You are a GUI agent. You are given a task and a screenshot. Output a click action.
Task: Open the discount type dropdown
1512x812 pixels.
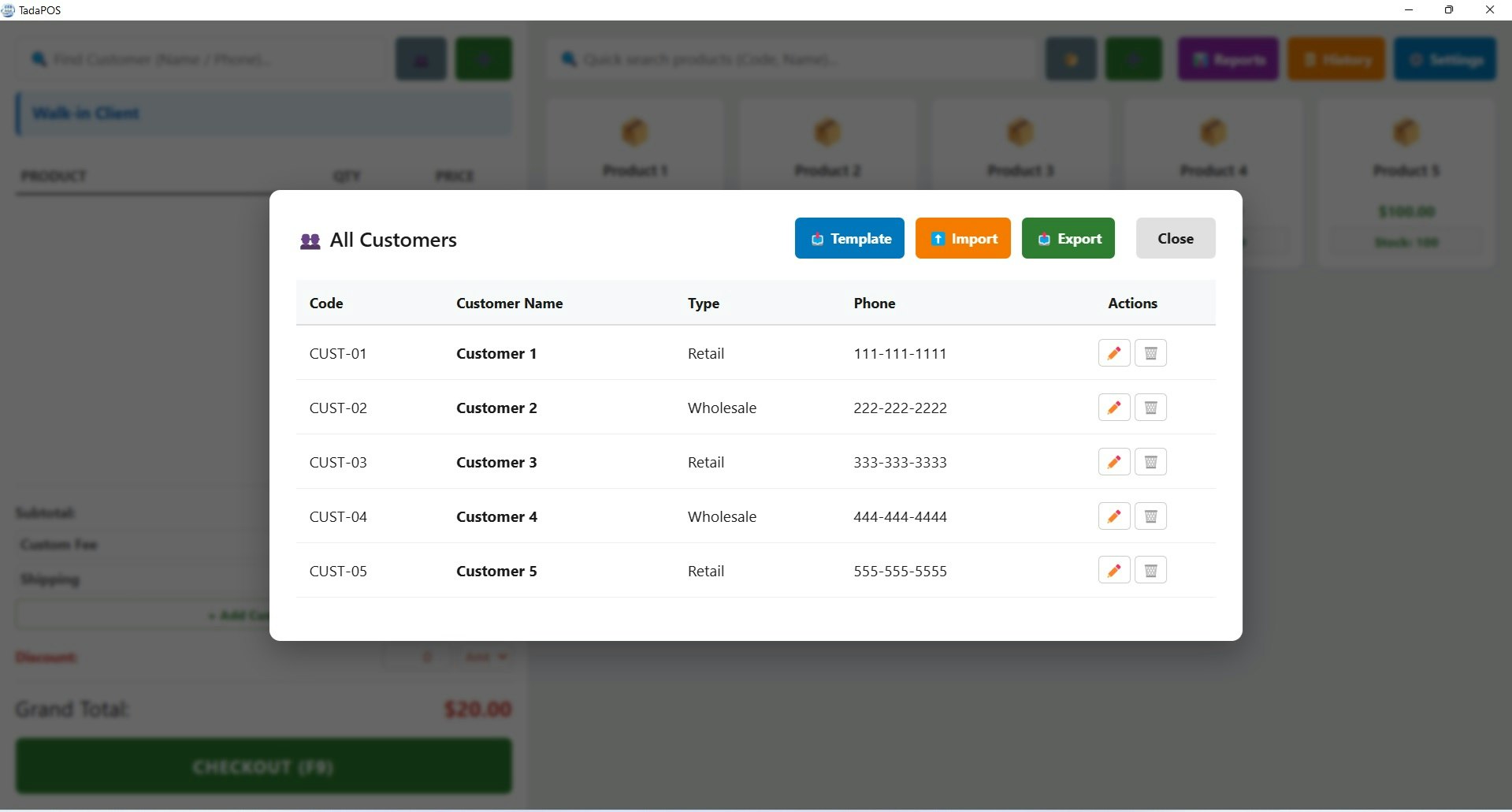(484, 657)
